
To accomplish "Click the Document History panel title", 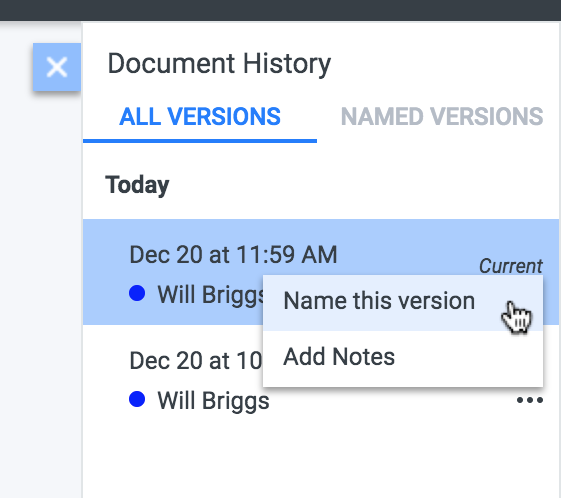I will 219,64.
